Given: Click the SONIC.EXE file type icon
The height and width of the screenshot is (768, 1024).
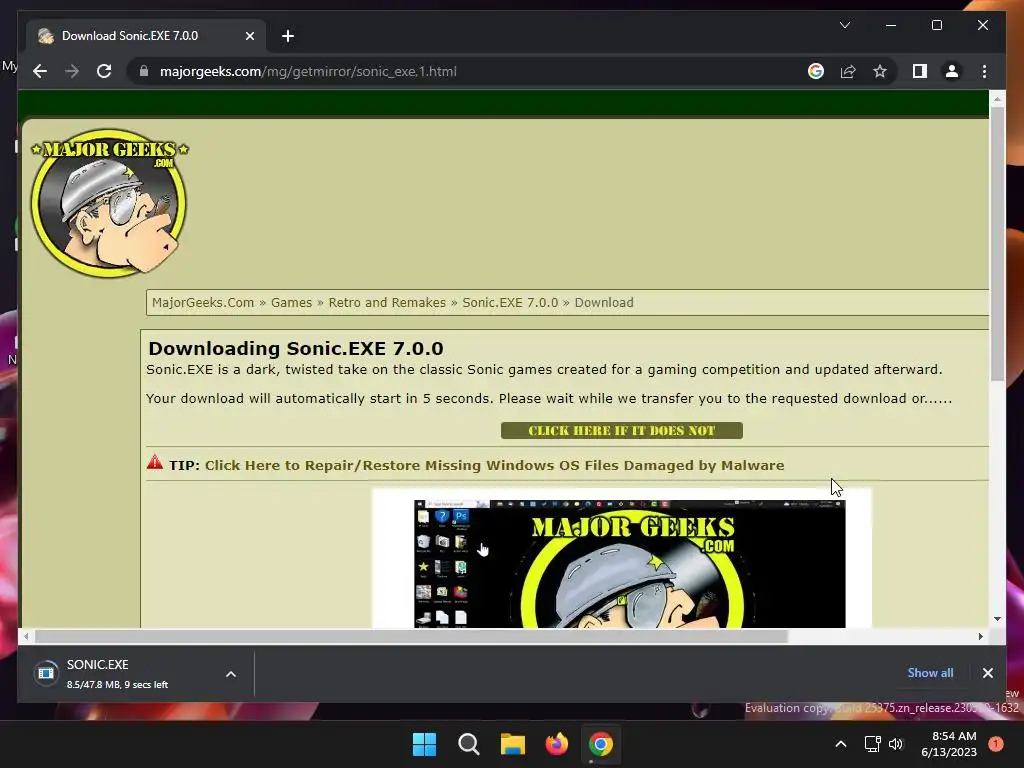Looking at the screenshot, I should (x=46, y=673).
